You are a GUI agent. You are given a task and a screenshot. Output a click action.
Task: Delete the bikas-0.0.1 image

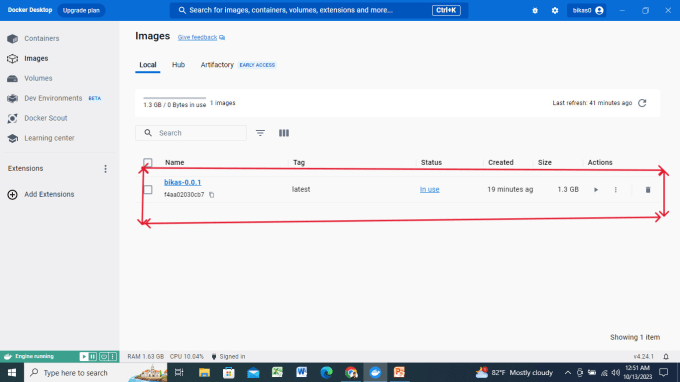tap(648, 190)
